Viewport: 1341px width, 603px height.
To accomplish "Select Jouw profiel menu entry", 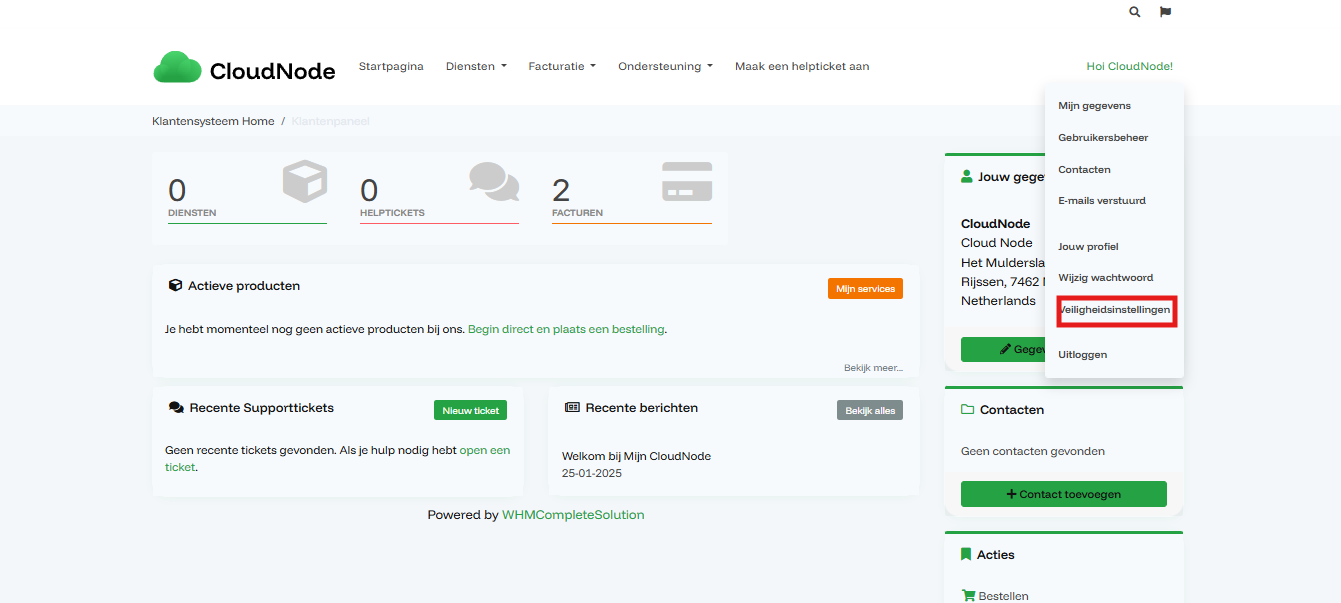I will tap(1088, 247).
